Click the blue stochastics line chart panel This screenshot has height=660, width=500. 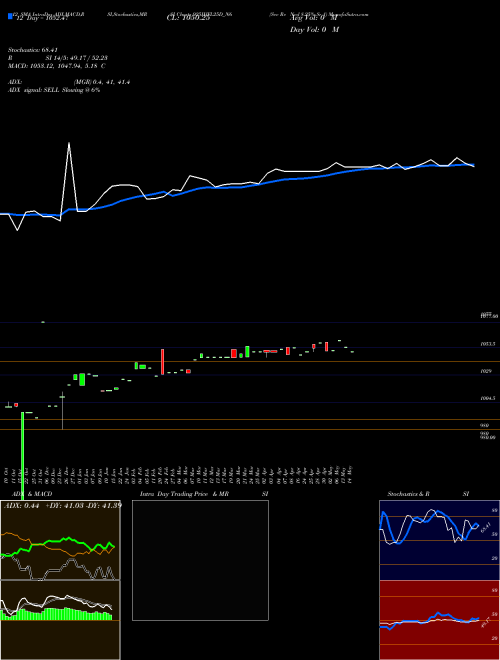coord(439,540)
